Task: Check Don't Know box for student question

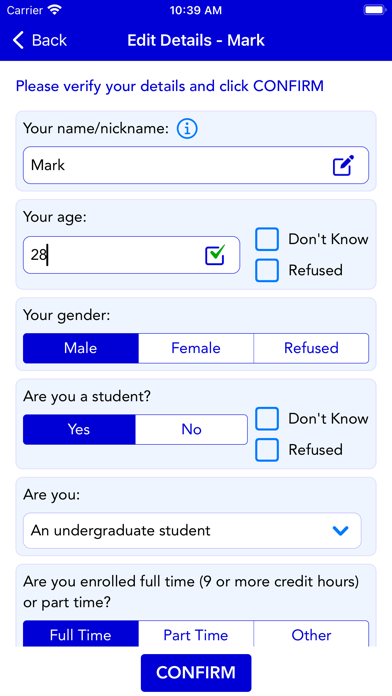Action: (267, 419)
